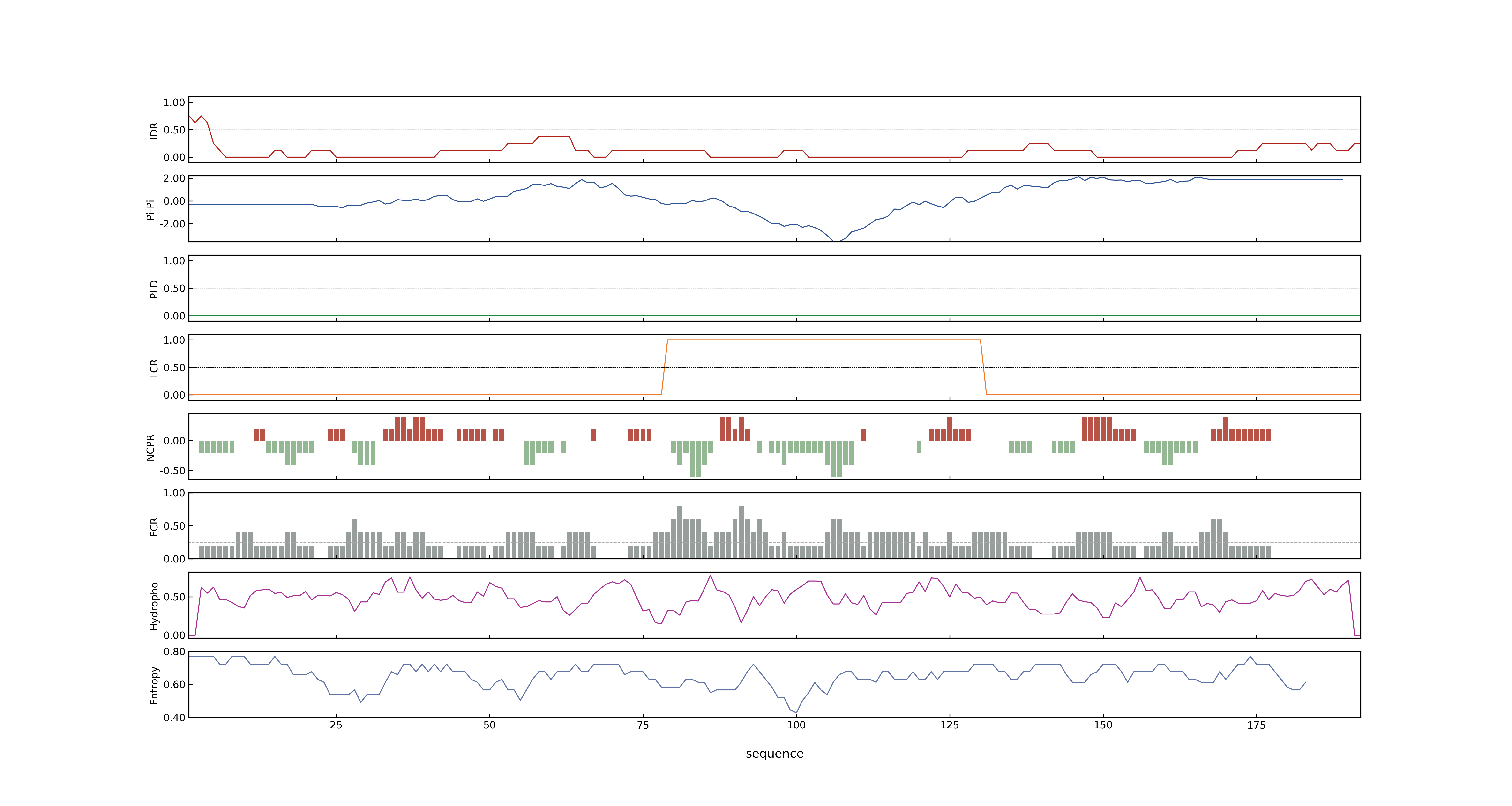Click the IDR y-axis label

click(154, 130)
